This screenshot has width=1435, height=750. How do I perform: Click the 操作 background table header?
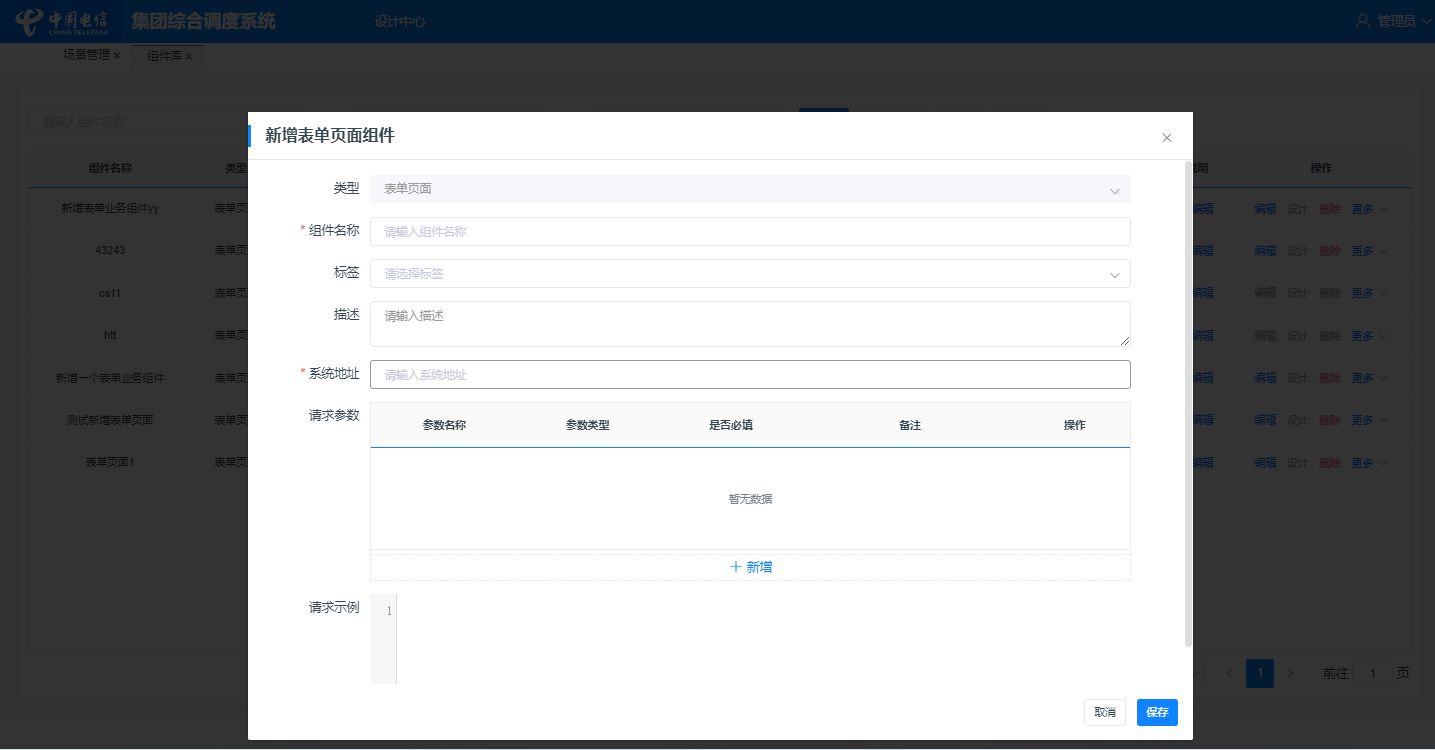1321,168
